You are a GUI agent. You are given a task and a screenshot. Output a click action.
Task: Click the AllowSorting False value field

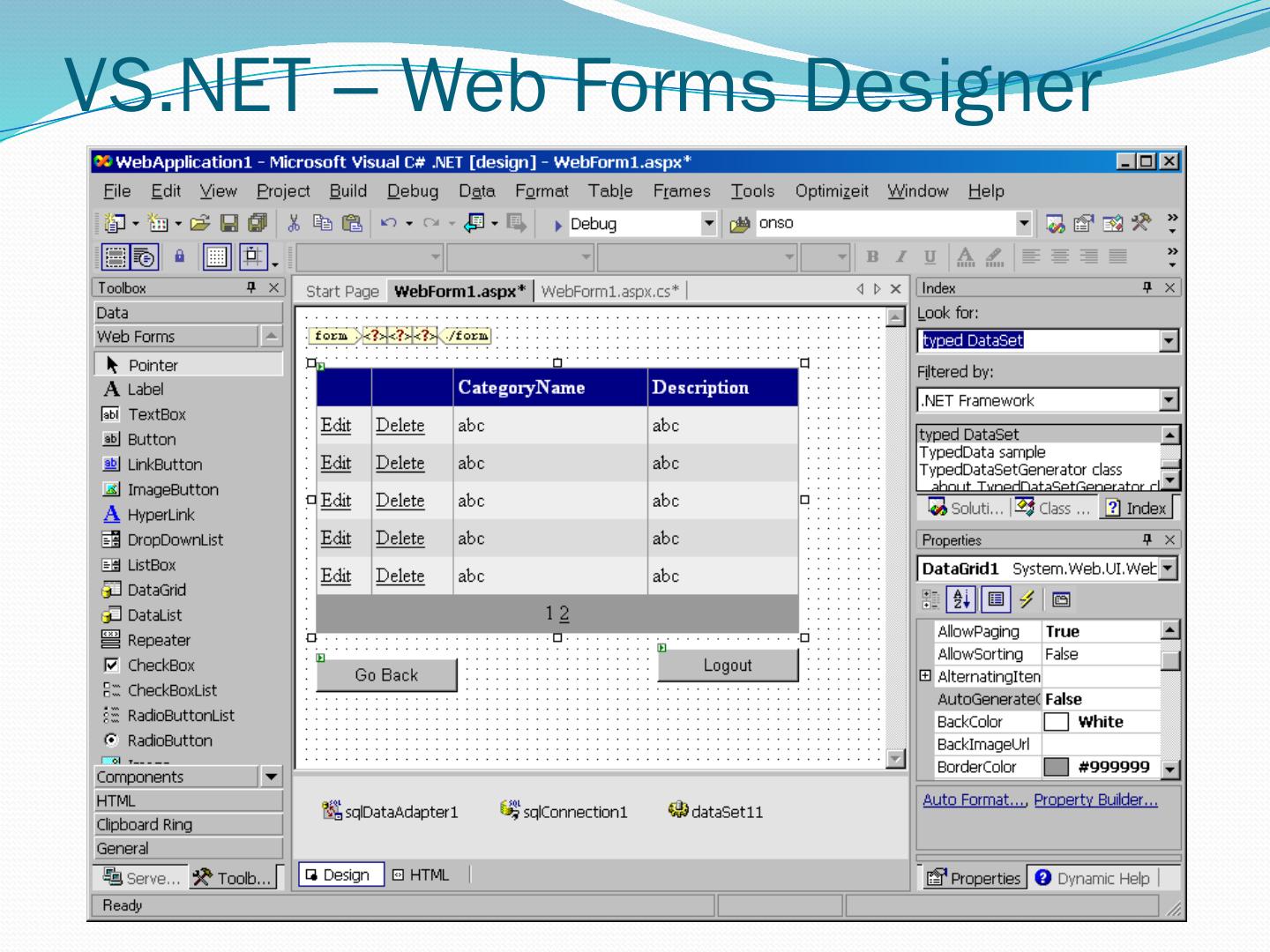pyautogui.click(x=1102, y=654)
